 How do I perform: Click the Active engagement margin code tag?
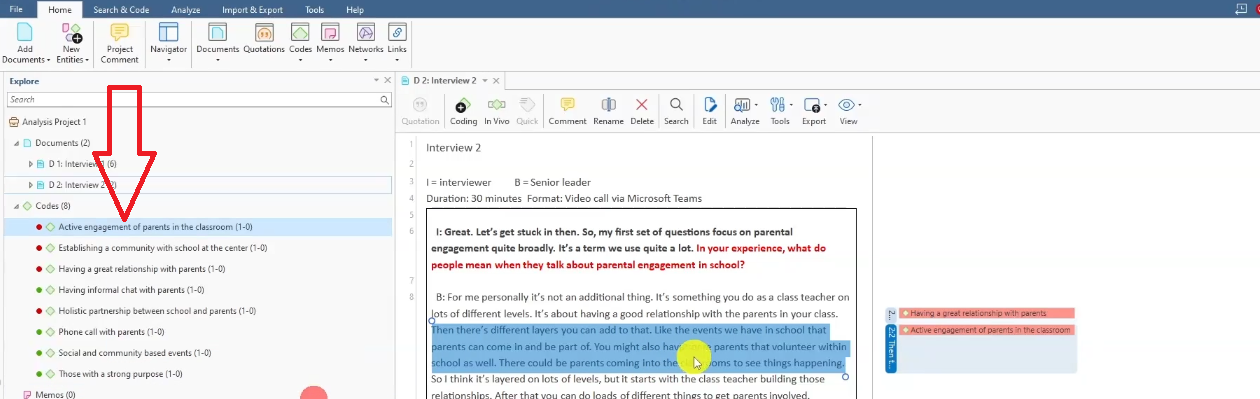tap(986, 330)
